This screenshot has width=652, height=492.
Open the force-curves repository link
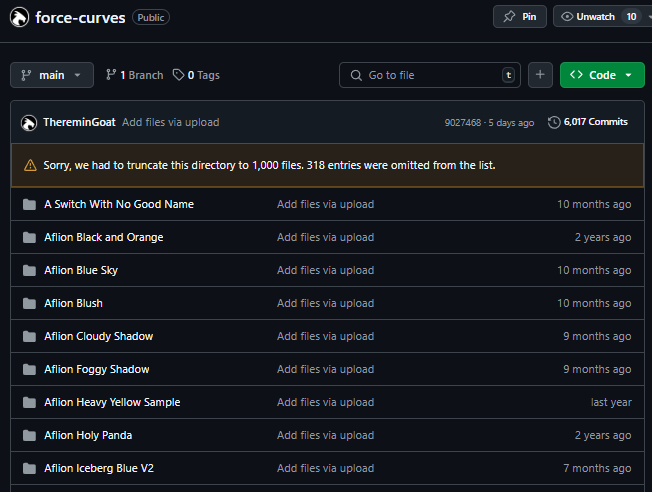(x=80, y=18)
